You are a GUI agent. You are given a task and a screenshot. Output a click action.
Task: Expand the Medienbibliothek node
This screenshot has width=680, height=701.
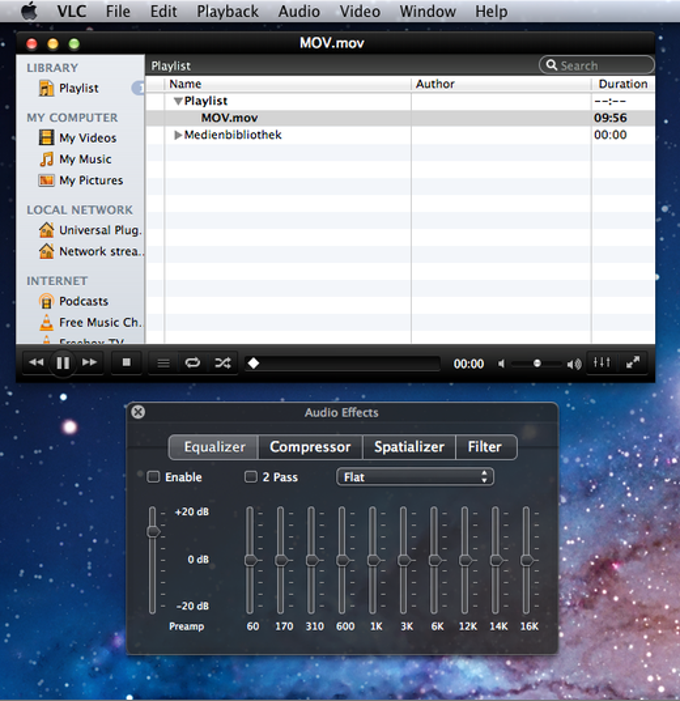178,135
